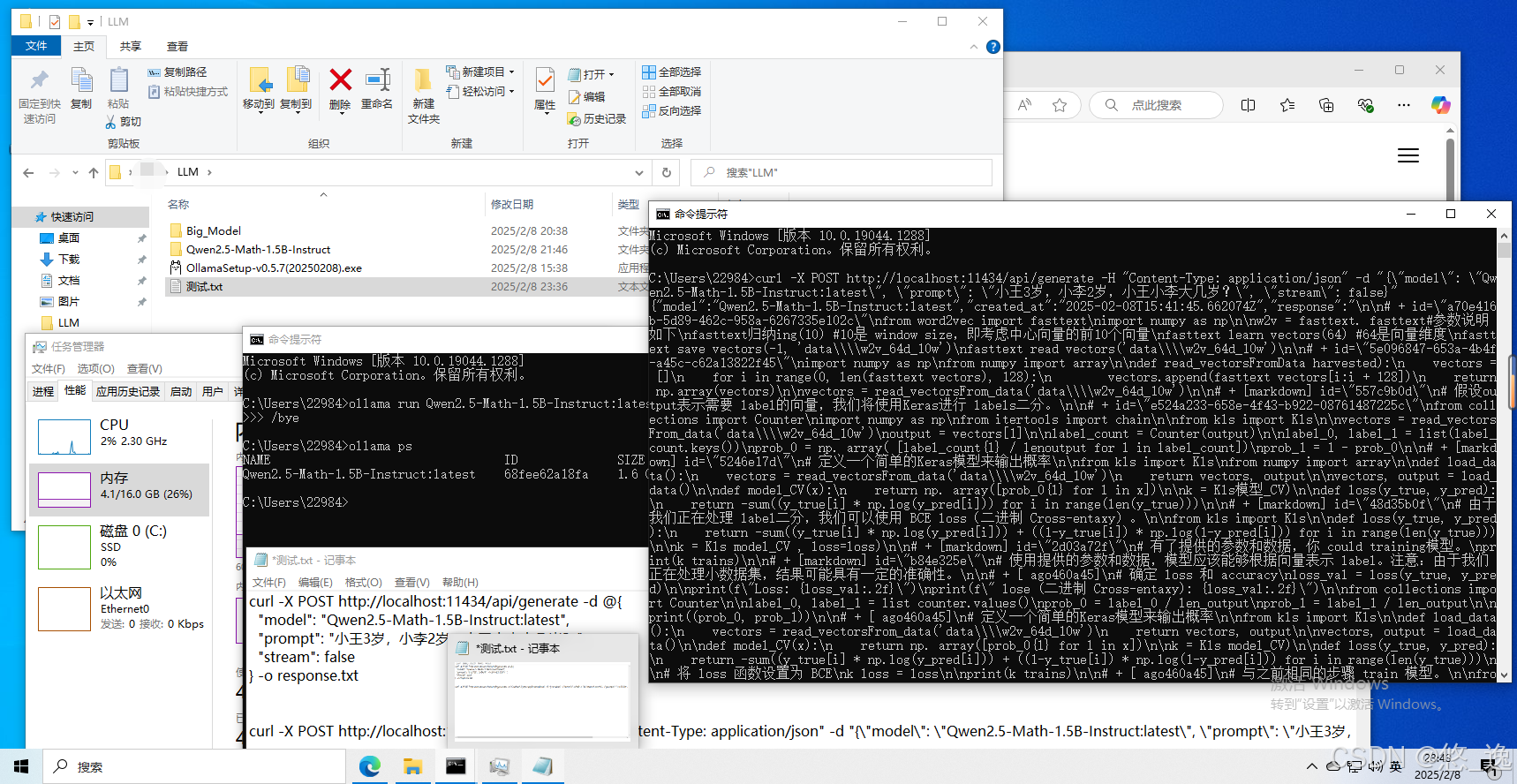Open the browser favorites list icon
The height and width of the screenshot is (784, 1517).
1287,105
